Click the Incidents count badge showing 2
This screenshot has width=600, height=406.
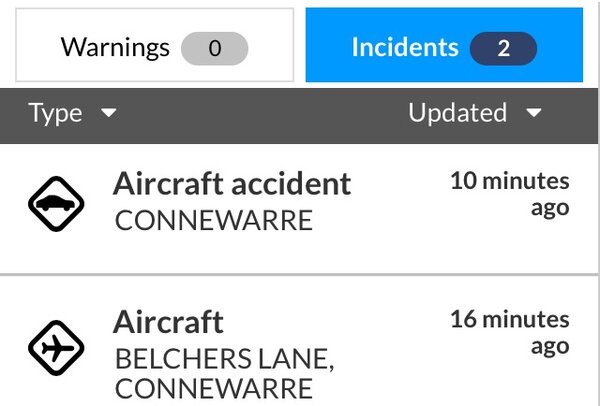pos(503,47)
